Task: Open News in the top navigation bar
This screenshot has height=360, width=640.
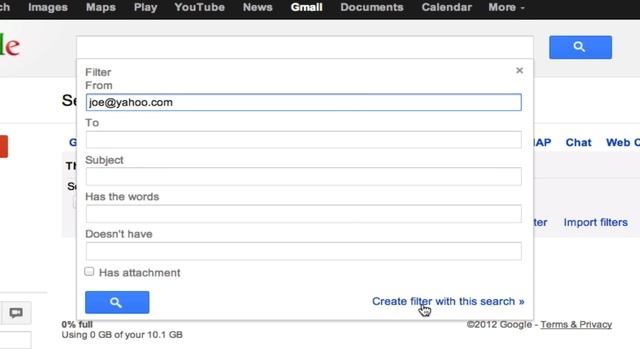Action: pos(258,7)
